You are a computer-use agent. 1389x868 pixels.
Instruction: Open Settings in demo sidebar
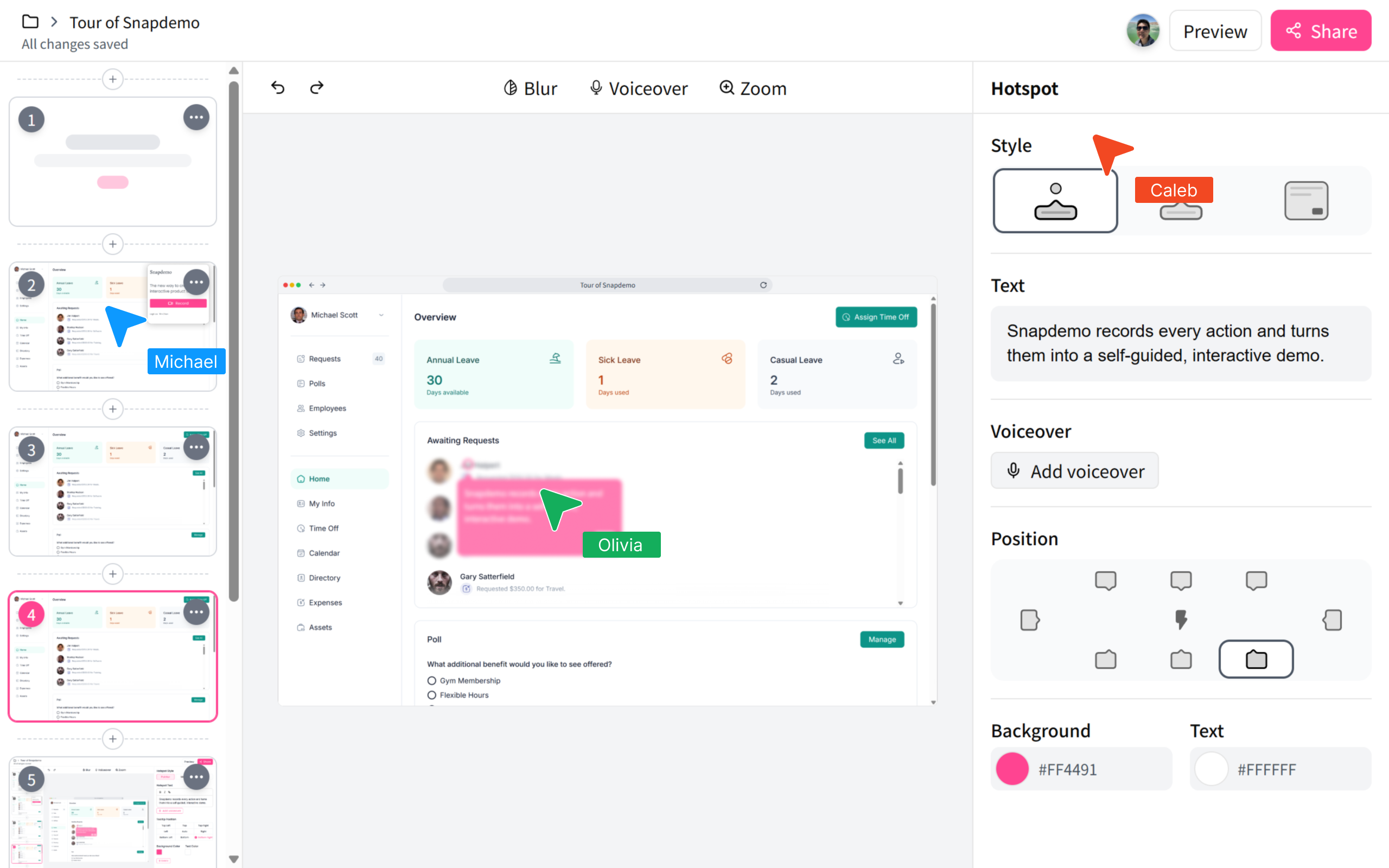(340, 433)
